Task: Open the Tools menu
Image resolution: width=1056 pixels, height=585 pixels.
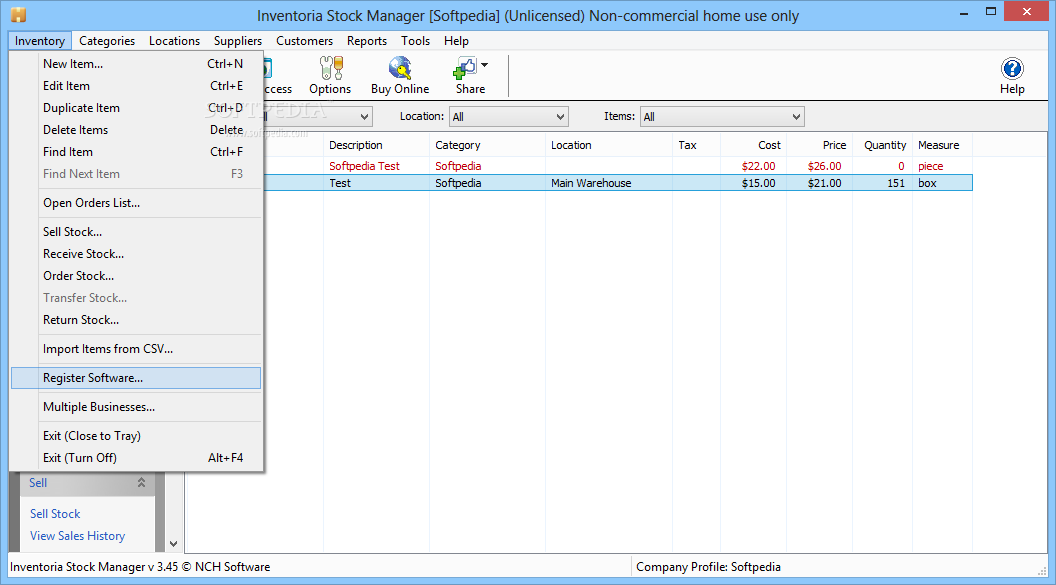Action: pyautogui.click(x=416, y=41)
